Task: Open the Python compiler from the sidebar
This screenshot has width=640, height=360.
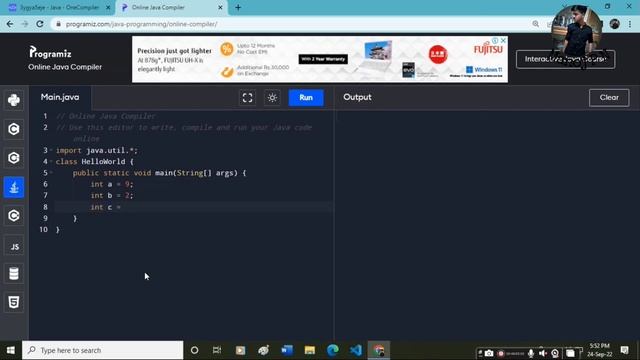Action: [14, 100]
